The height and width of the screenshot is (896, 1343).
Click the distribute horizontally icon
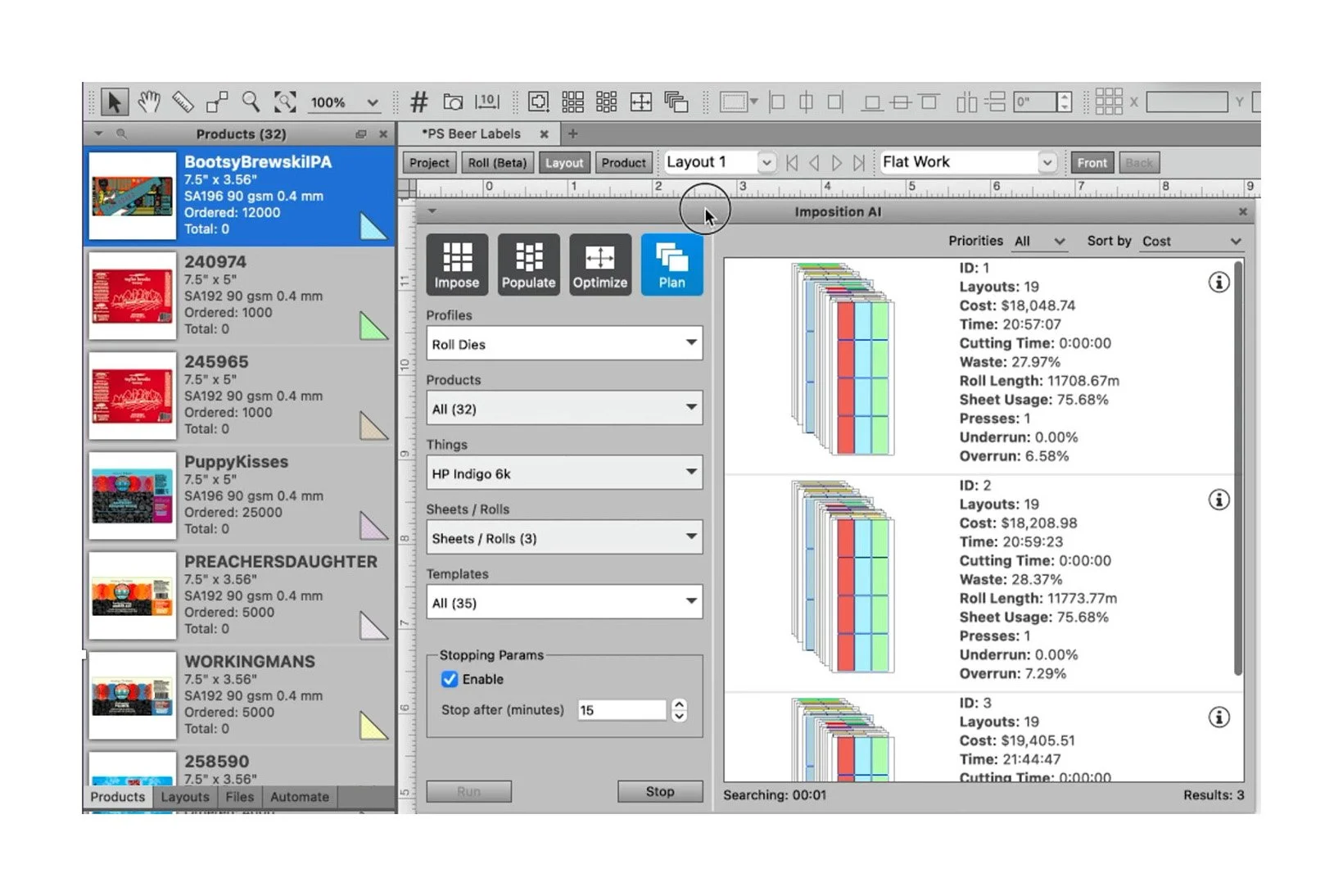[x=967, y=102]
